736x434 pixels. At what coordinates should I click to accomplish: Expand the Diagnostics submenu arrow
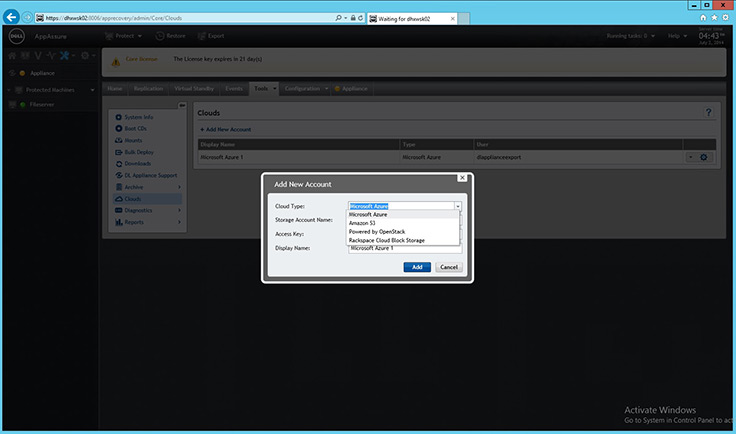point(179,211)
